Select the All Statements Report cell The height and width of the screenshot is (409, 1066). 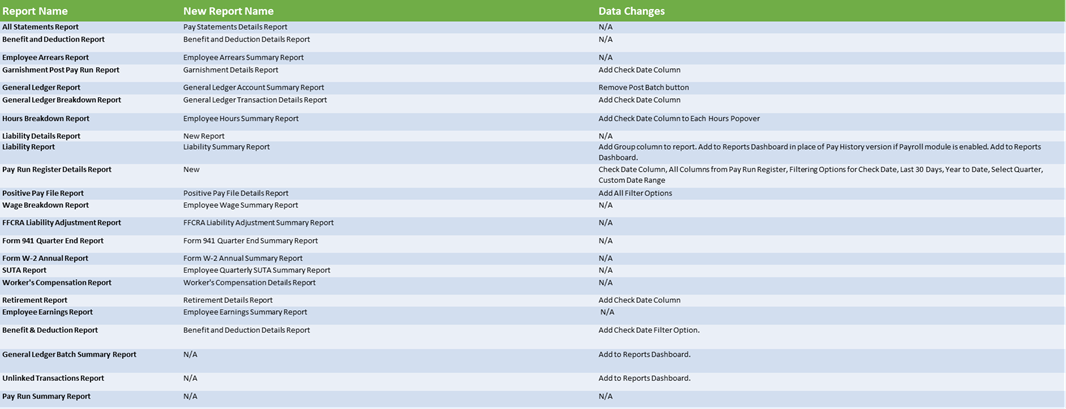tap(41, 27)
